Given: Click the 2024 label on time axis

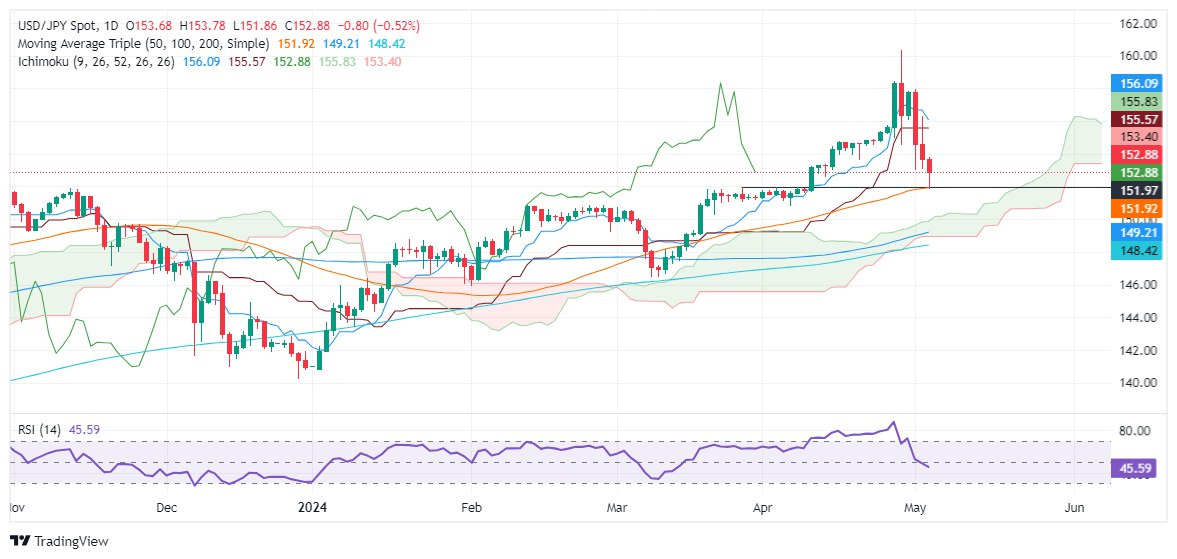Looking at the screenshot, I should click(x=313, y=508).
